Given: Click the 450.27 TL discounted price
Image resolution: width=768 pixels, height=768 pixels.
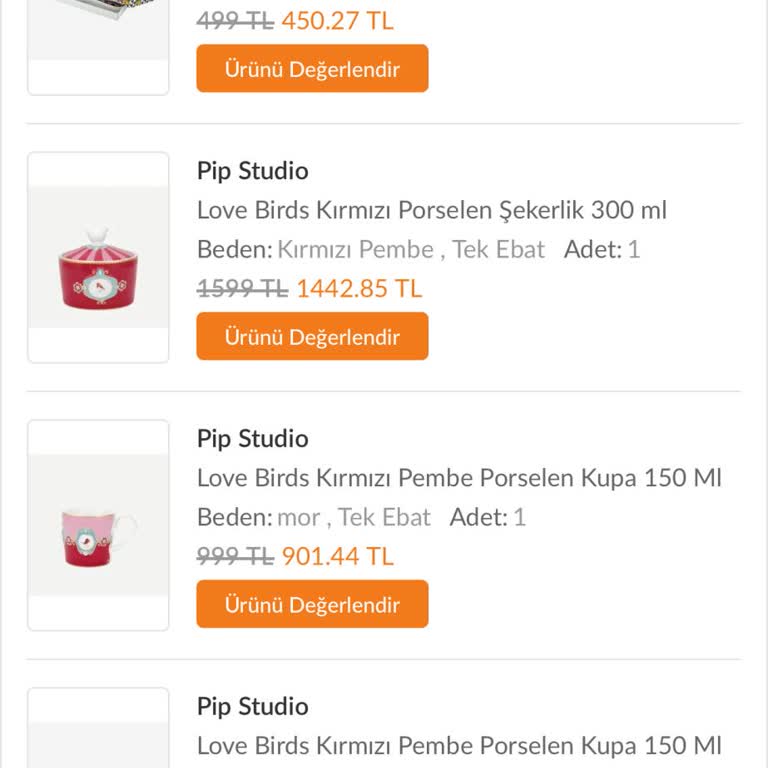Looking at the screenshot, I should tap(337, 21).
